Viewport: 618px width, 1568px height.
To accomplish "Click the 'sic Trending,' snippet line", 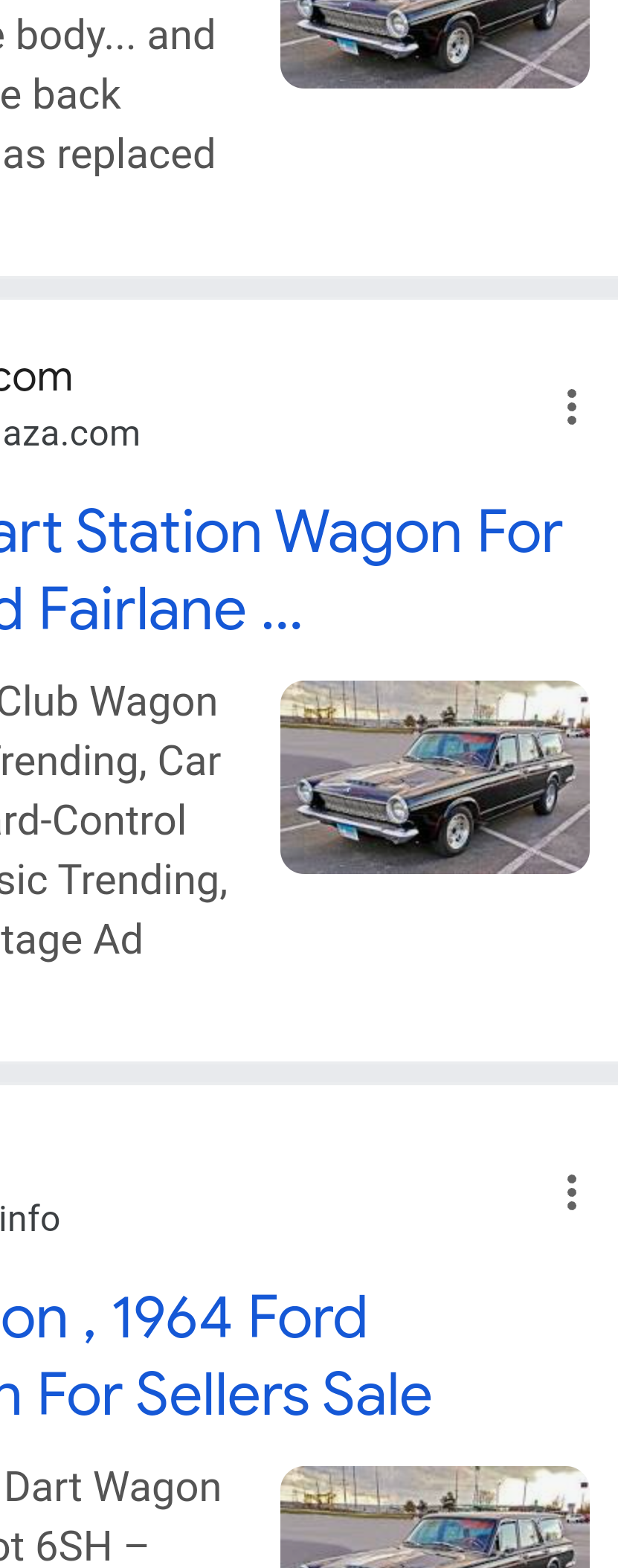I will click(x=114, y=880).
